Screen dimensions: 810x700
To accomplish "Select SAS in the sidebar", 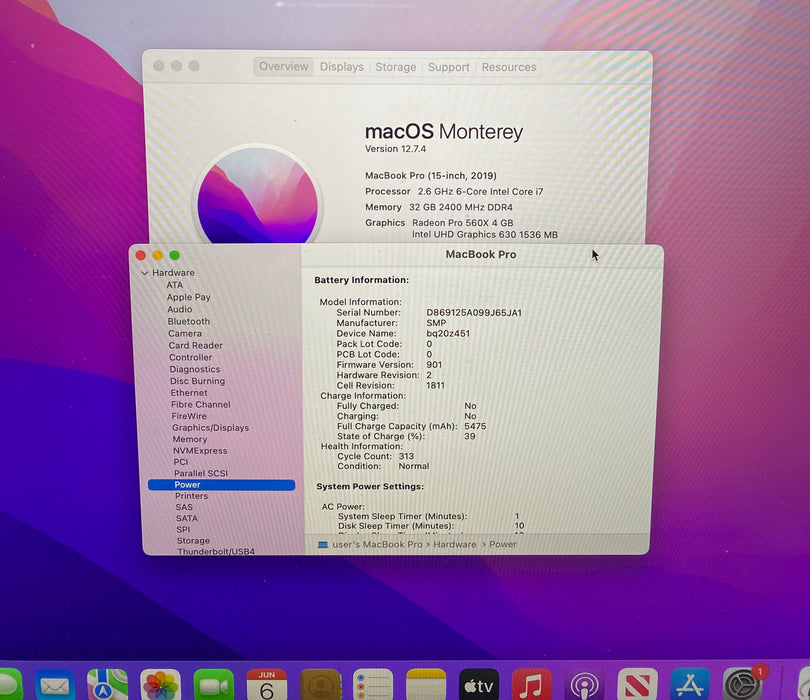I will point(184,507).
